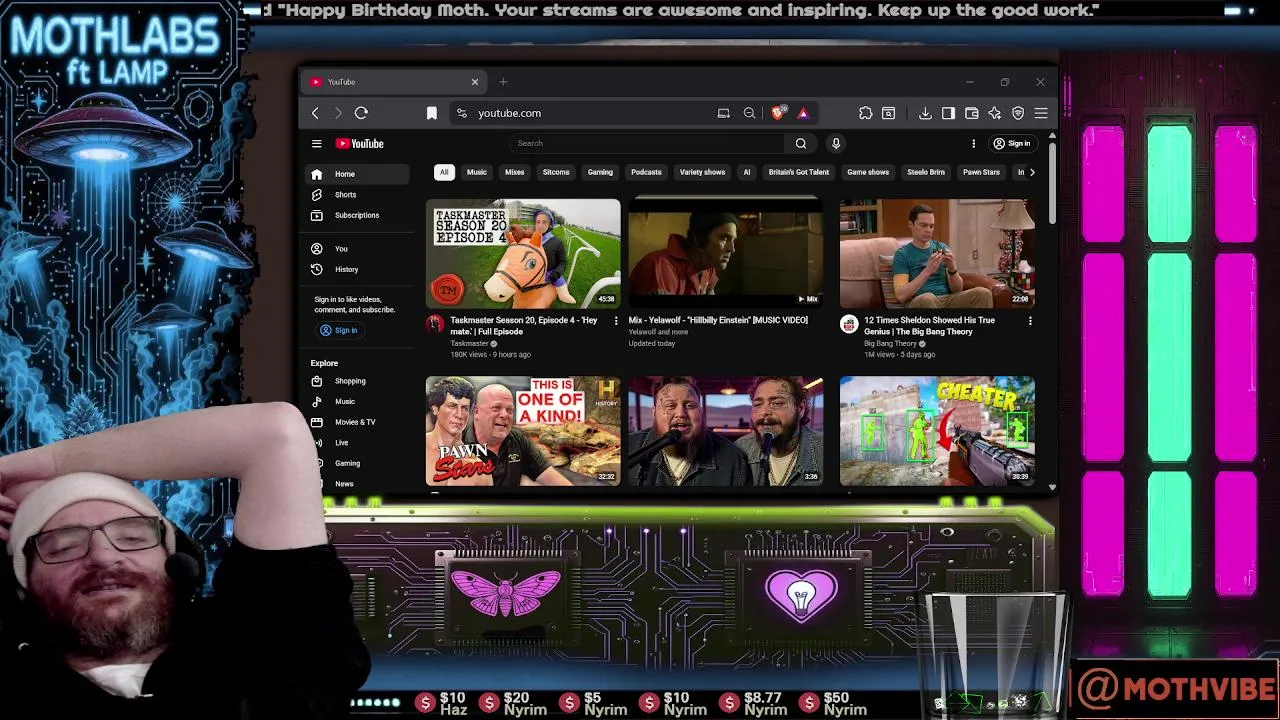Viewport: 1280px width, 720px height.
Task: Open Shorts in YouTube sidebar
Action: click(358, 195)
